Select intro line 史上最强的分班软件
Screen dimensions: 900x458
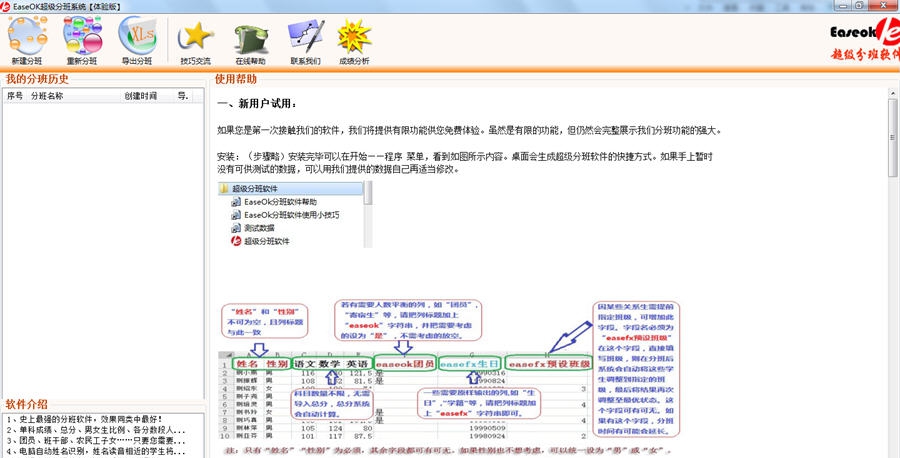(x=84, y=419)
